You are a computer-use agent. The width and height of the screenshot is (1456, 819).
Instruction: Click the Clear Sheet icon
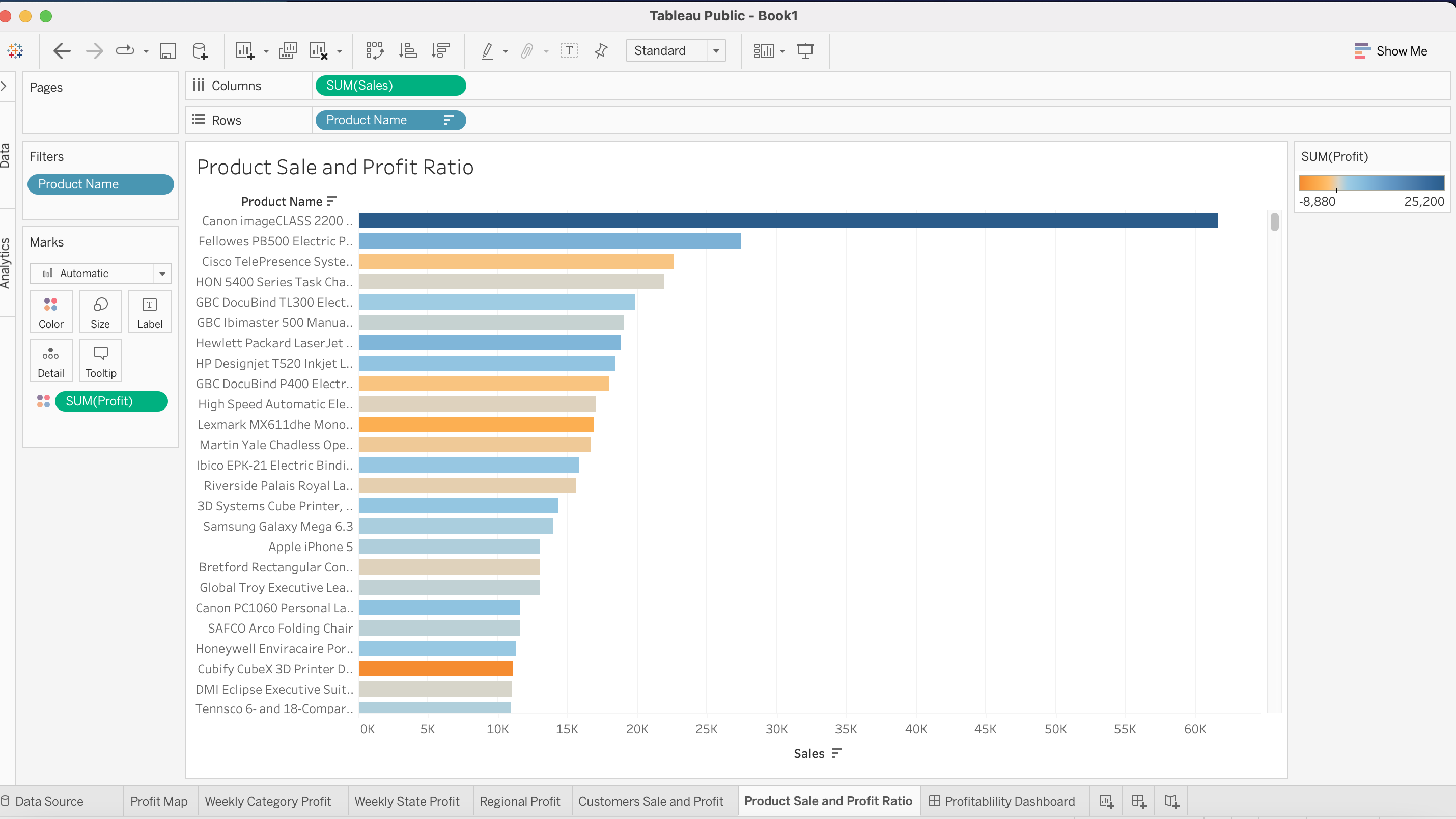pyautogui.click(x=318, y=51)
